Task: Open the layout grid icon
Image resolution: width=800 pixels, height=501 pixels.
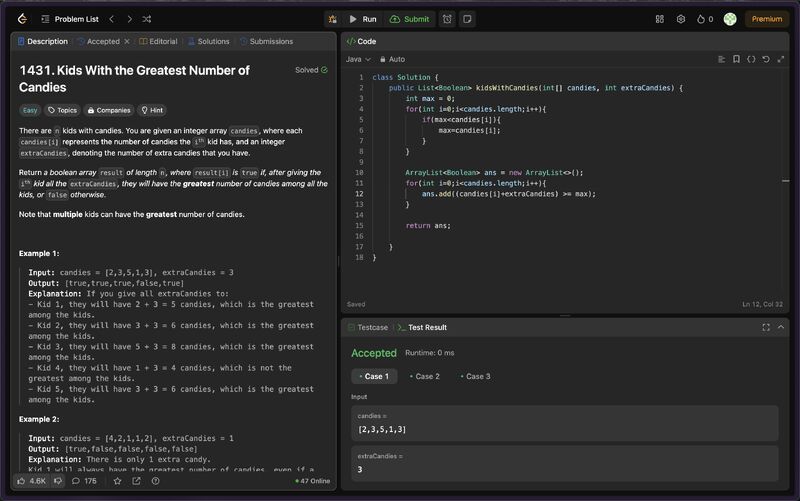Action: [659, 19]
